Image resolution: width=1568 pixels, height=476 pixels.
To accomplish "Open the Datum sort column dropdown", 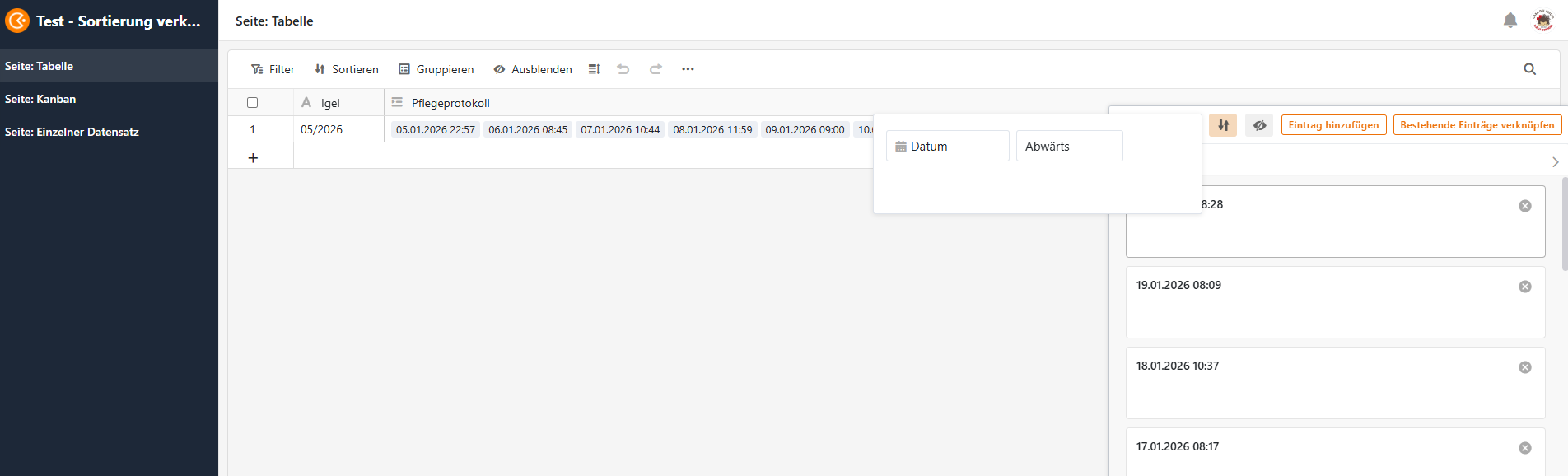I will [947, 146].
